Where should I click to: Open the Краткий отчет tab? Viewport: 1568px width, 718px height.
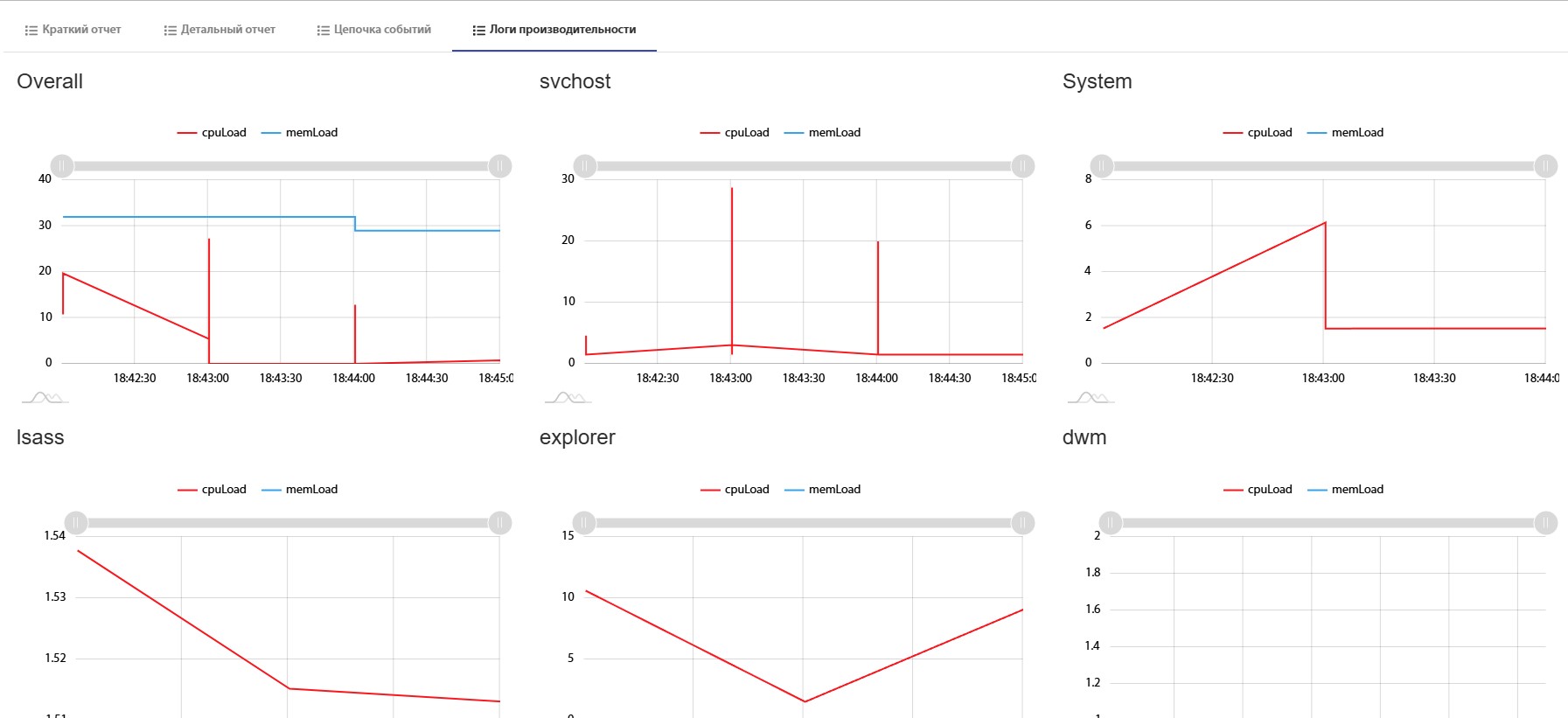click(73, 30)
